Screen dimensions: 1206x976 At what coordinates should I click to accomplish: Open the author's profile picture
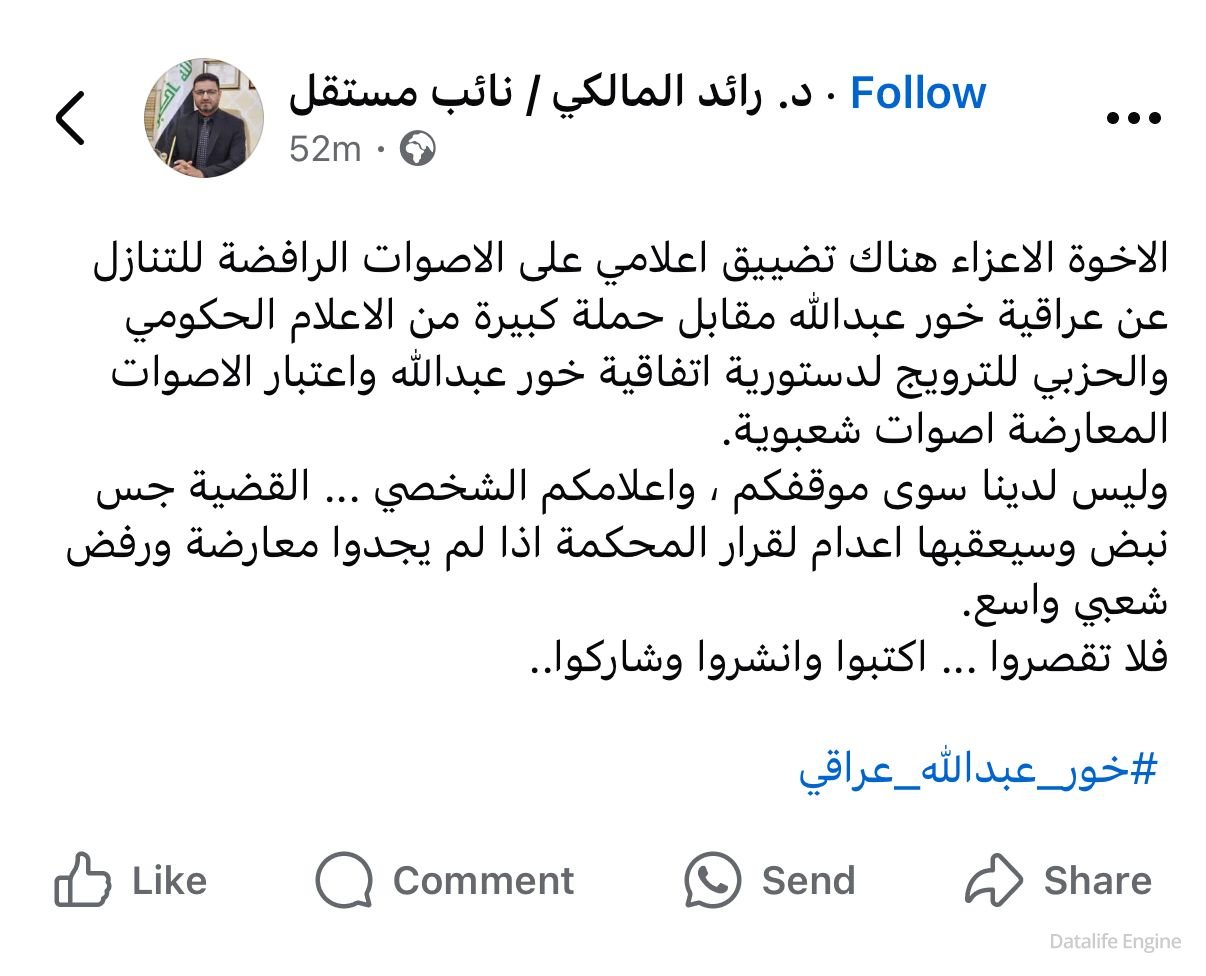pyautogui.click(x=204, y=118)
